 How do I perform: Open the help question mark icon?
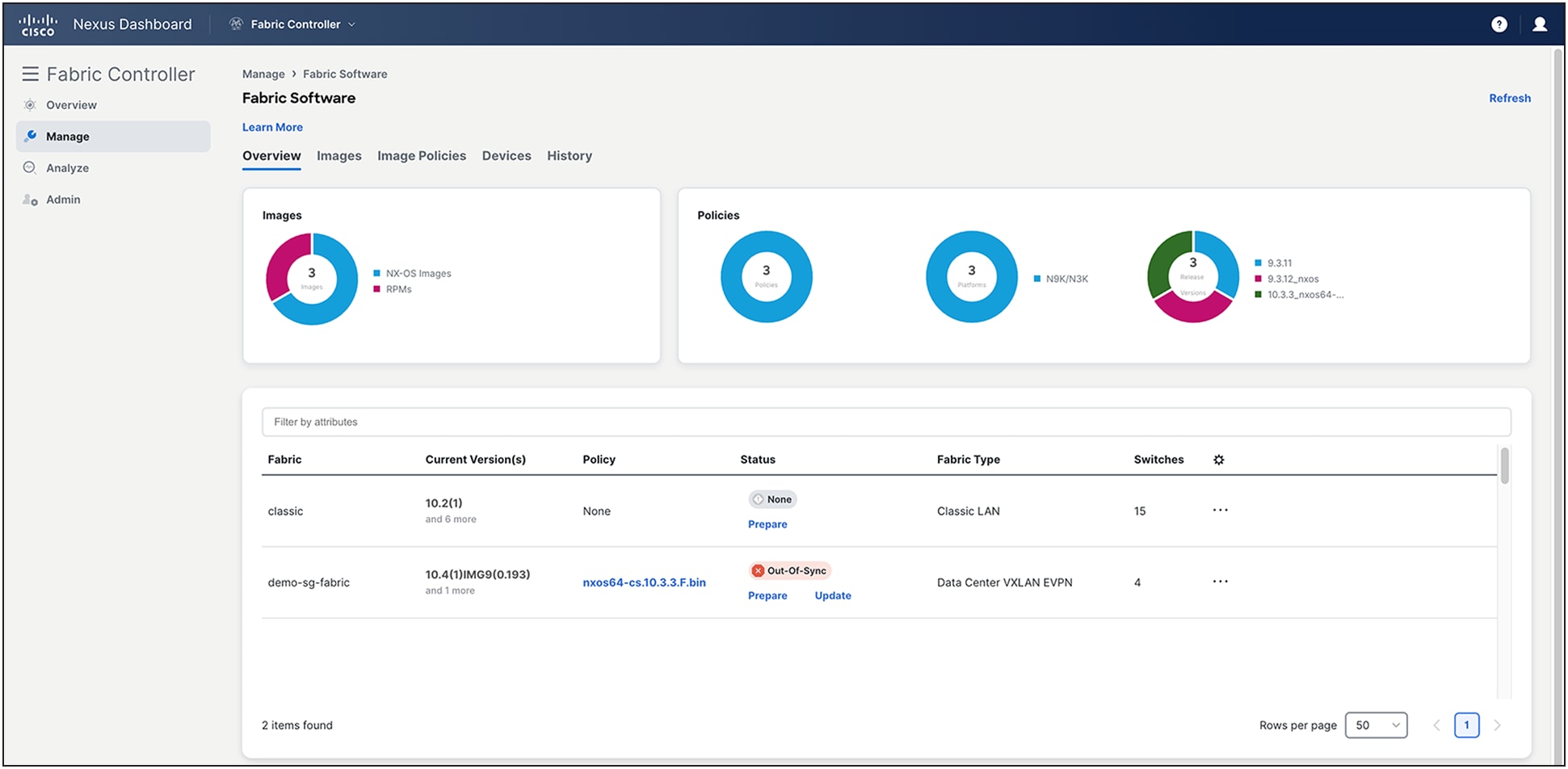(1499, 24)
